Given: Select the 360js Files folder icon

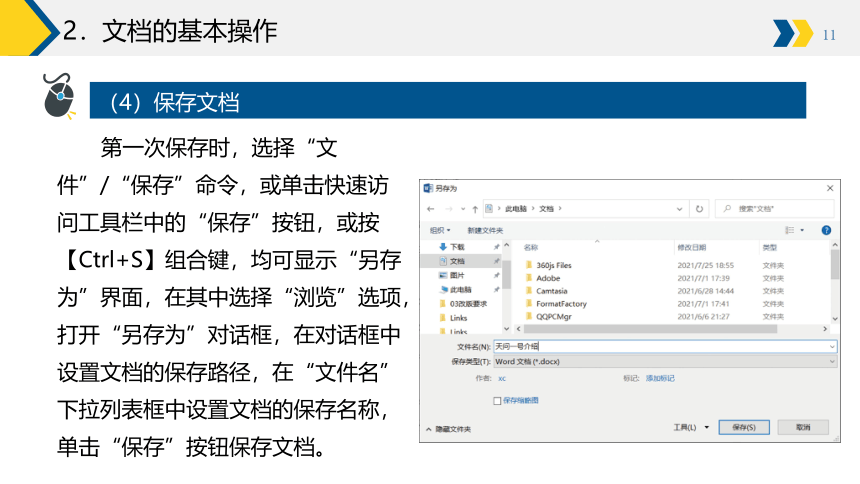Looking at the screenshot, I should 529,264.
